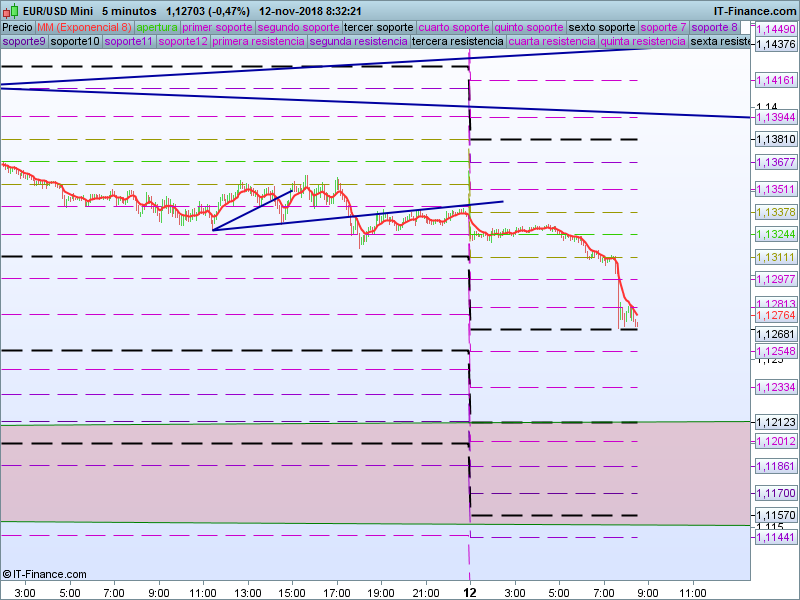Click the red current price tag 1,12764
Viewport: 800px width, 600px height.
coord(775,315)
